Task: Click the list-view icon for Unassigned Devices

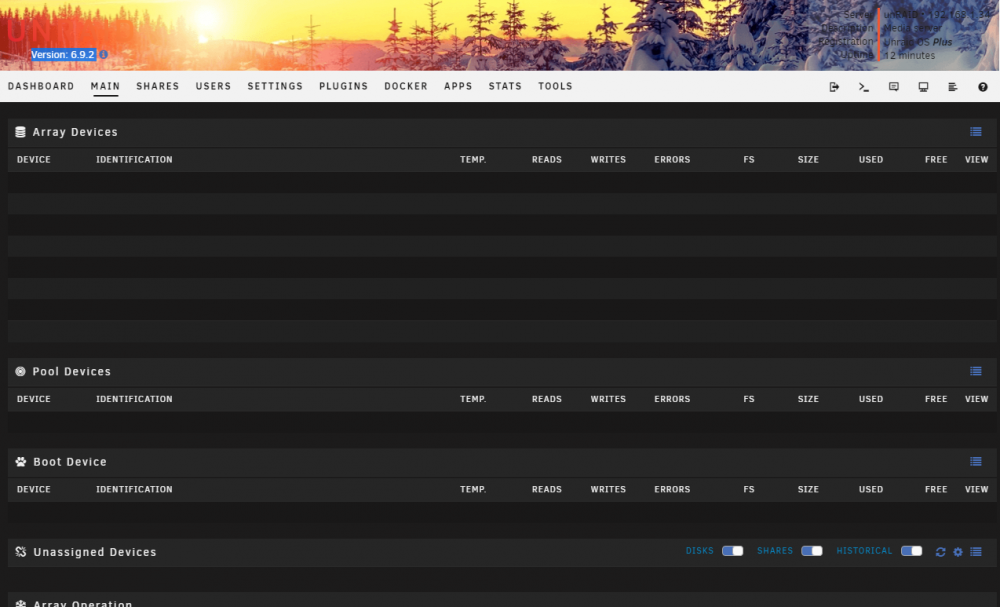Action: coord(976,552)
